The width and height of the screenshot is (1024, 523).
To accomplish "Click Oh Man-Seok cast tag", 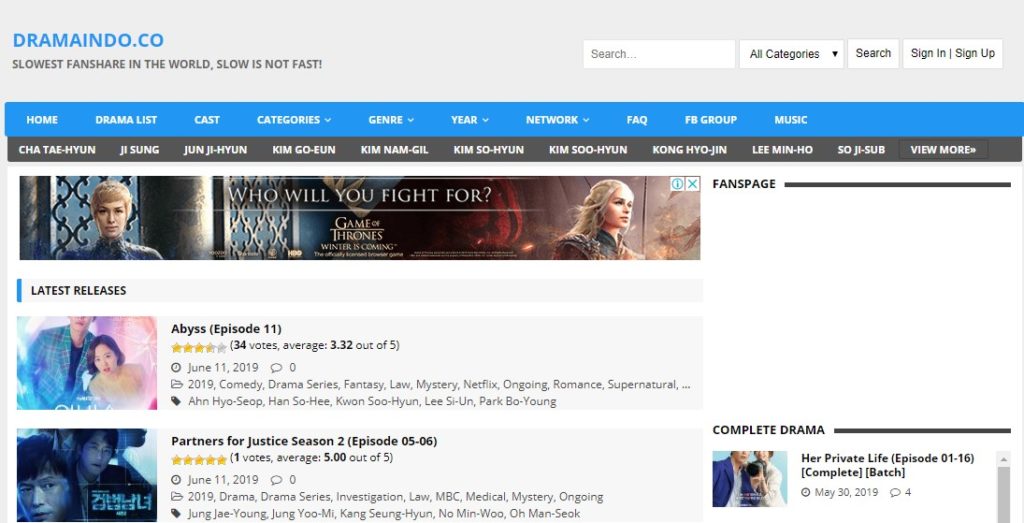I will click(545, 513).
